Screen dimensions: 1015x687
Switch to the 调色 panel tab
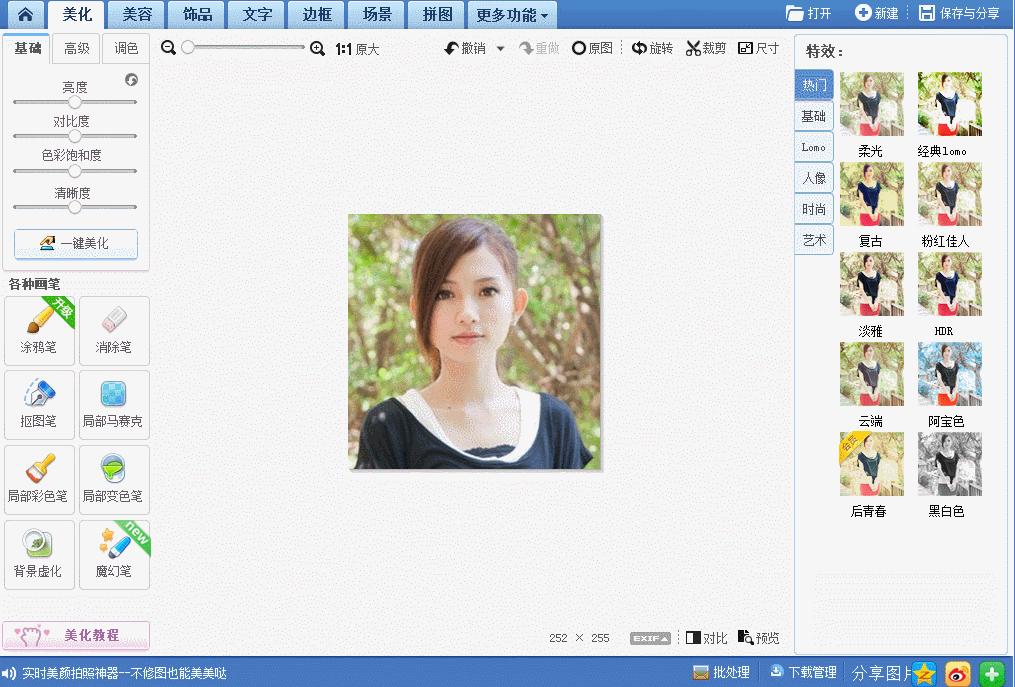tap(126, 47)
